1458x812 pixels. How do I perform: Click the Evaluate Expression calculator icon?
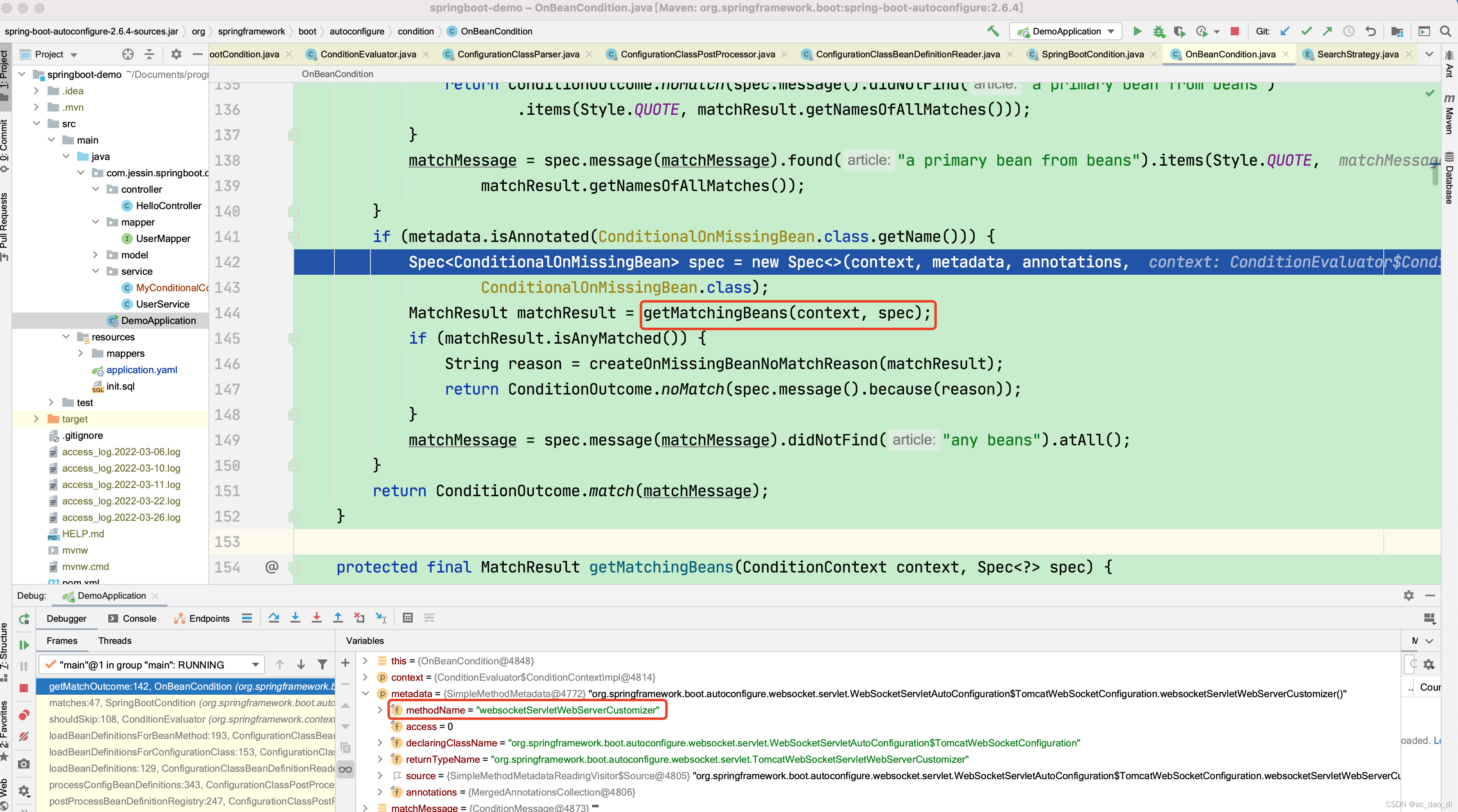tap(407, 618)
